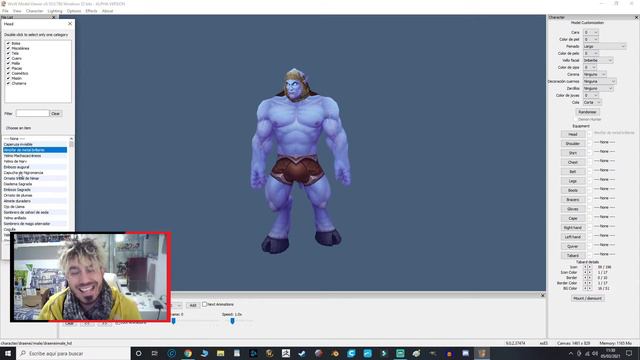Close the Head item picker dialog
640x360 pixels.
[x=70, y=24]
